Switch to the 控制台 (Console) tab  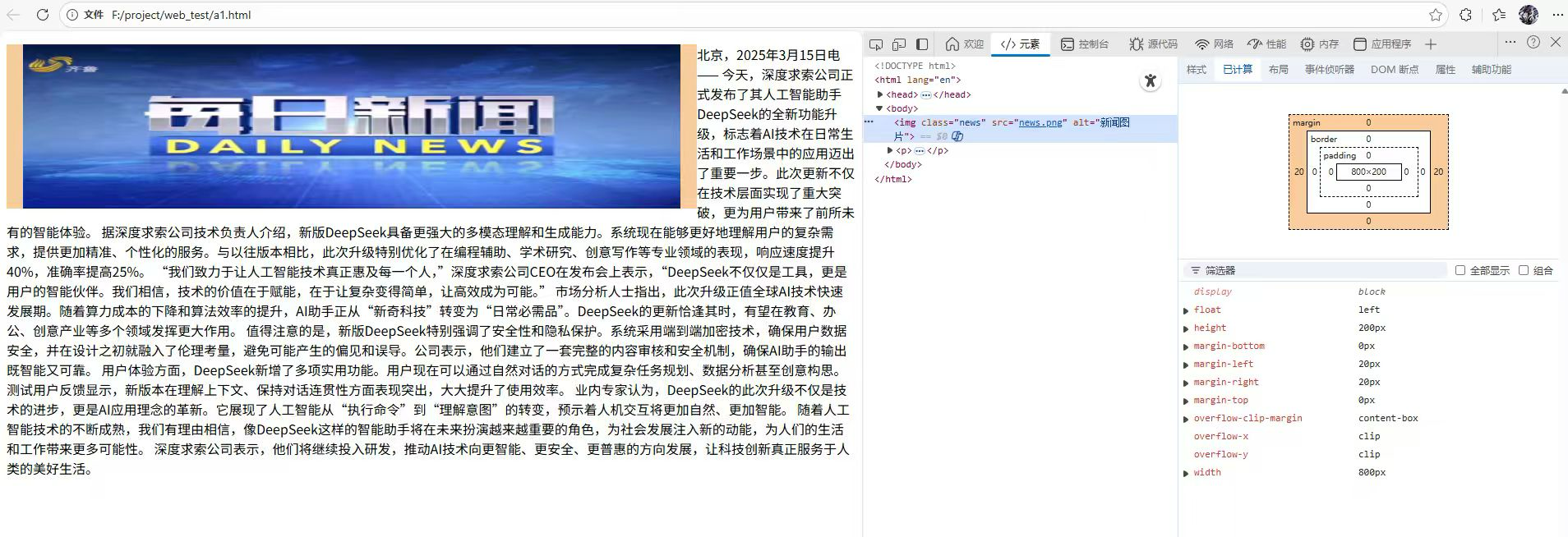pos(1085,44)
